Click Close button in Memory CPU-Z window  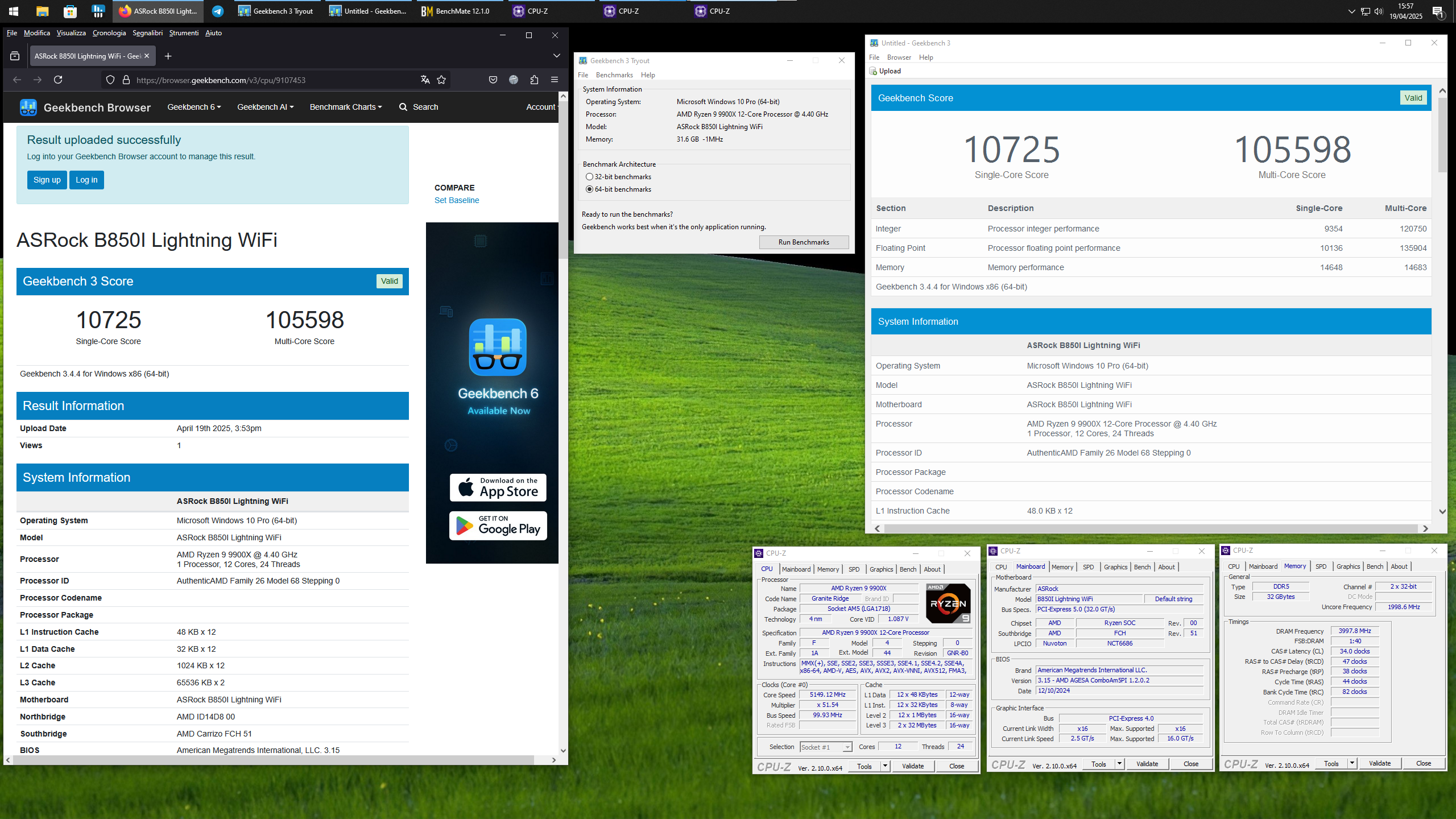click(x=1424, y=763)
